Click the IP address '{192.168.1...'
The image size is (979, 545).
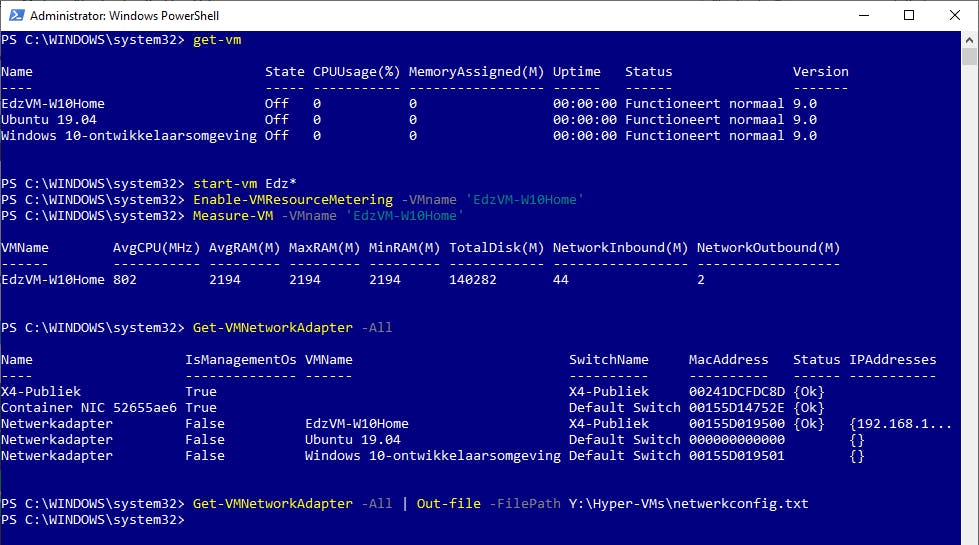coord(900,423)
